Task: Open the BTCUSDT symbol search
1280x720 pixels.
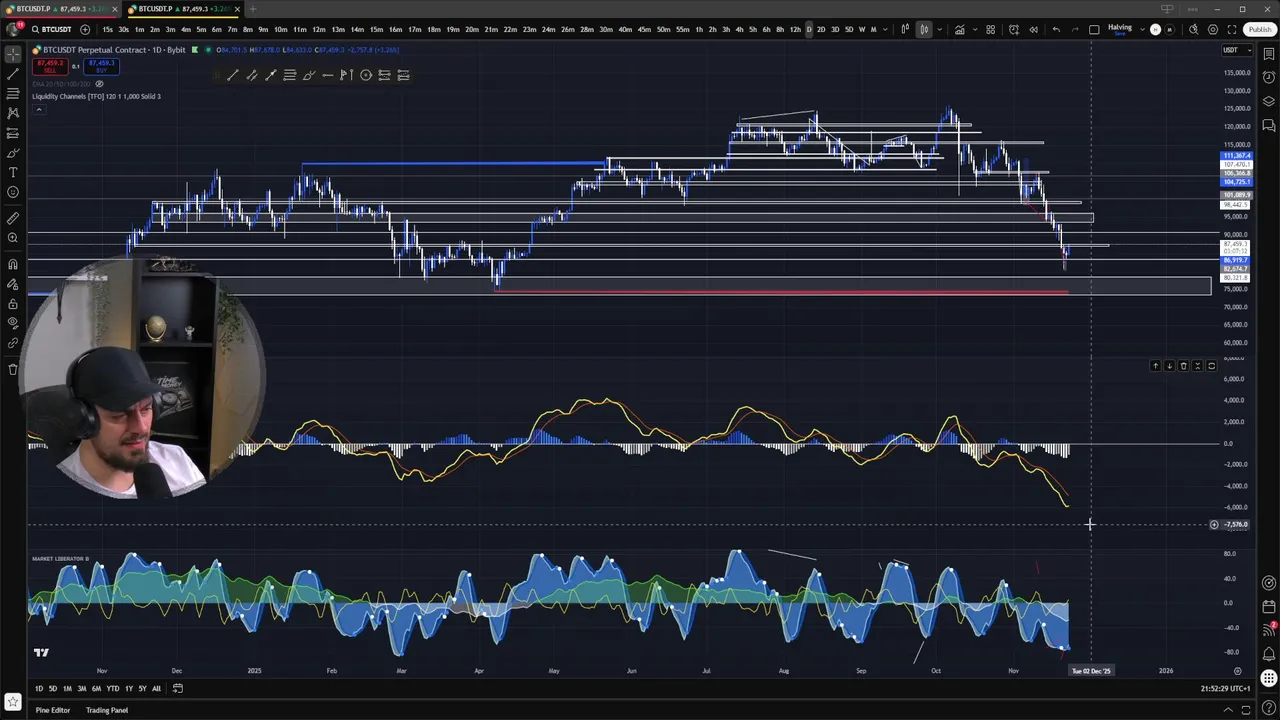Action: [50, 30]
